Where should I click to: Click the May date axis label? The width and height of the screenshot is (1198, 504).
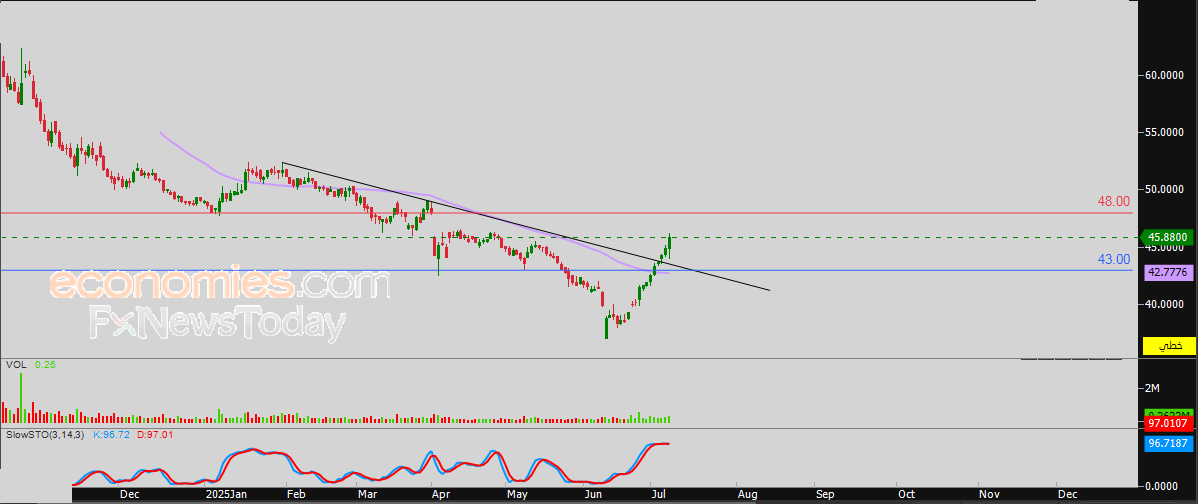pyautogui.click(x=518, y=495)
